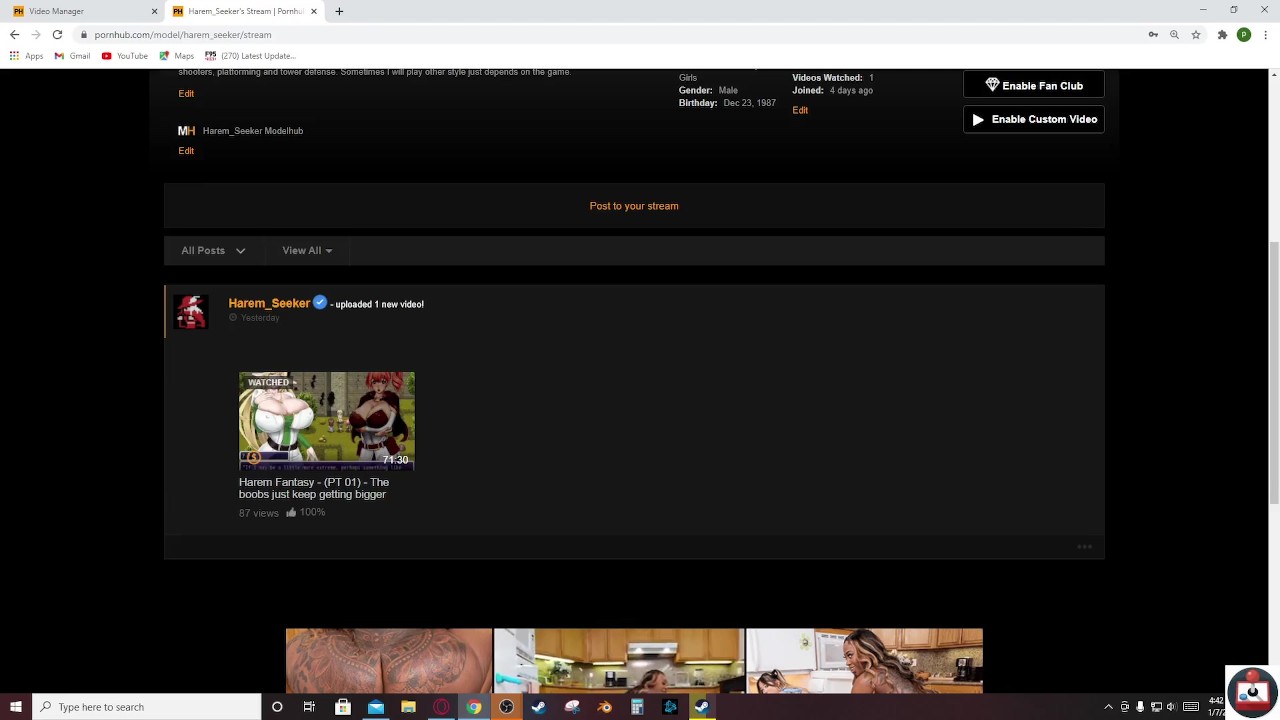Open OBS Studio from the taskbar
The height and width of the screenshot is (720, 1280).
507,707
